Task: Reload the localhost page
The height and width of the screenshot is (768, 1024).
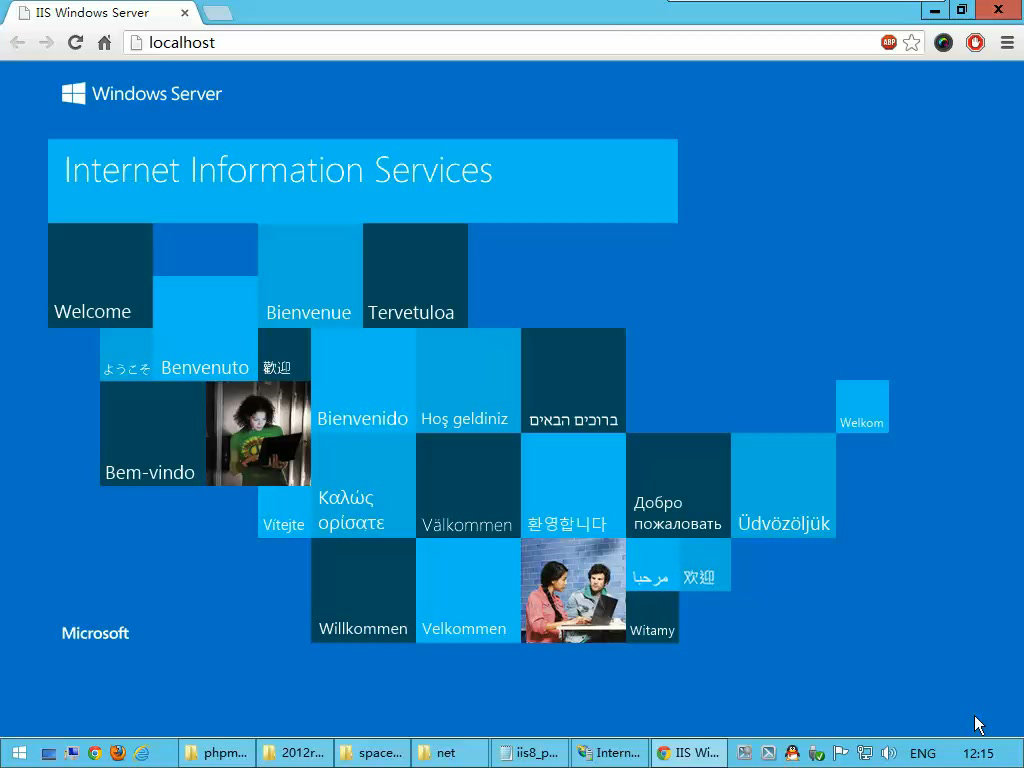Action: coord(75,42)
